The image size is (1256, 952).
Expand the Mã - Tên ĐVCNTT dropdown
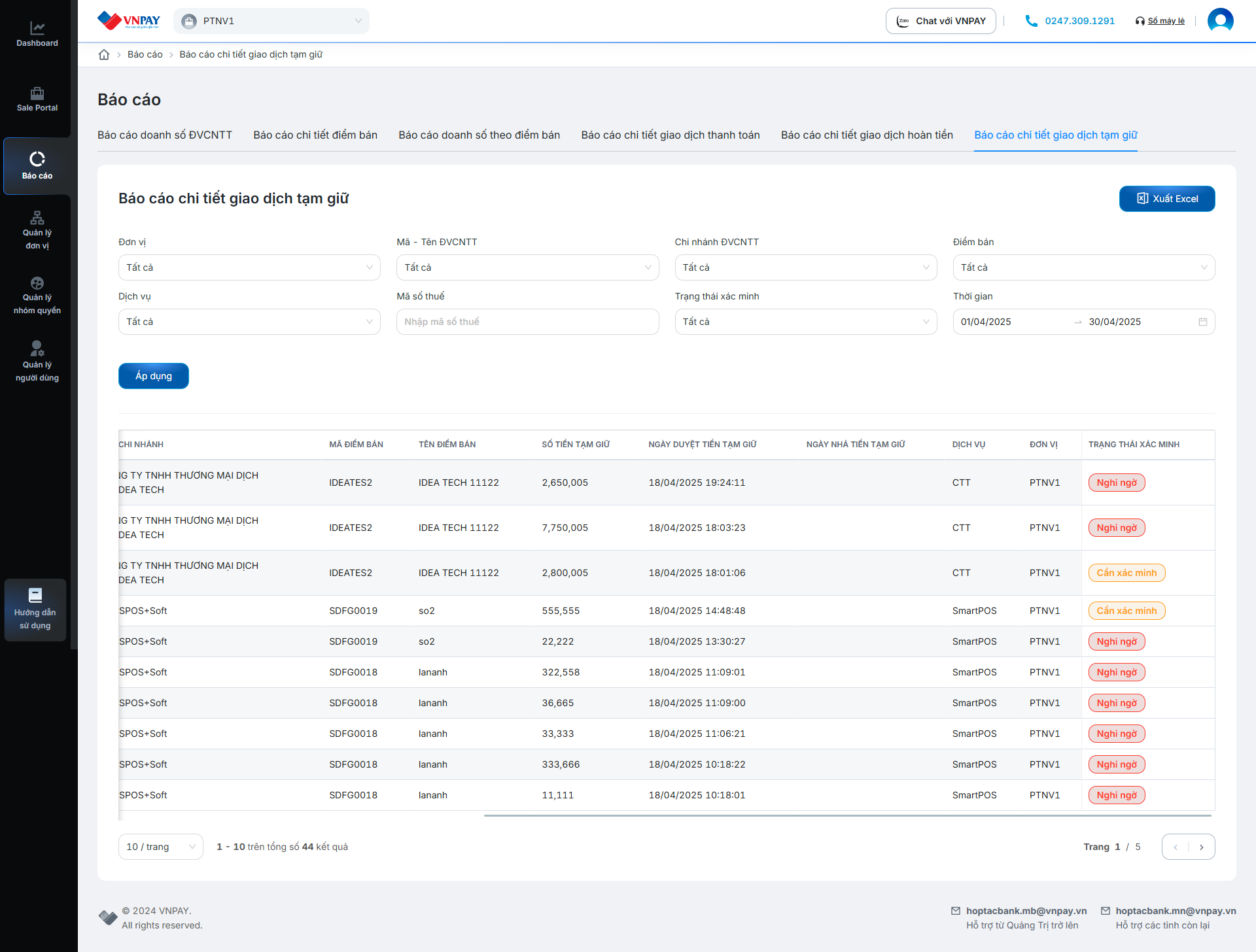527,267
